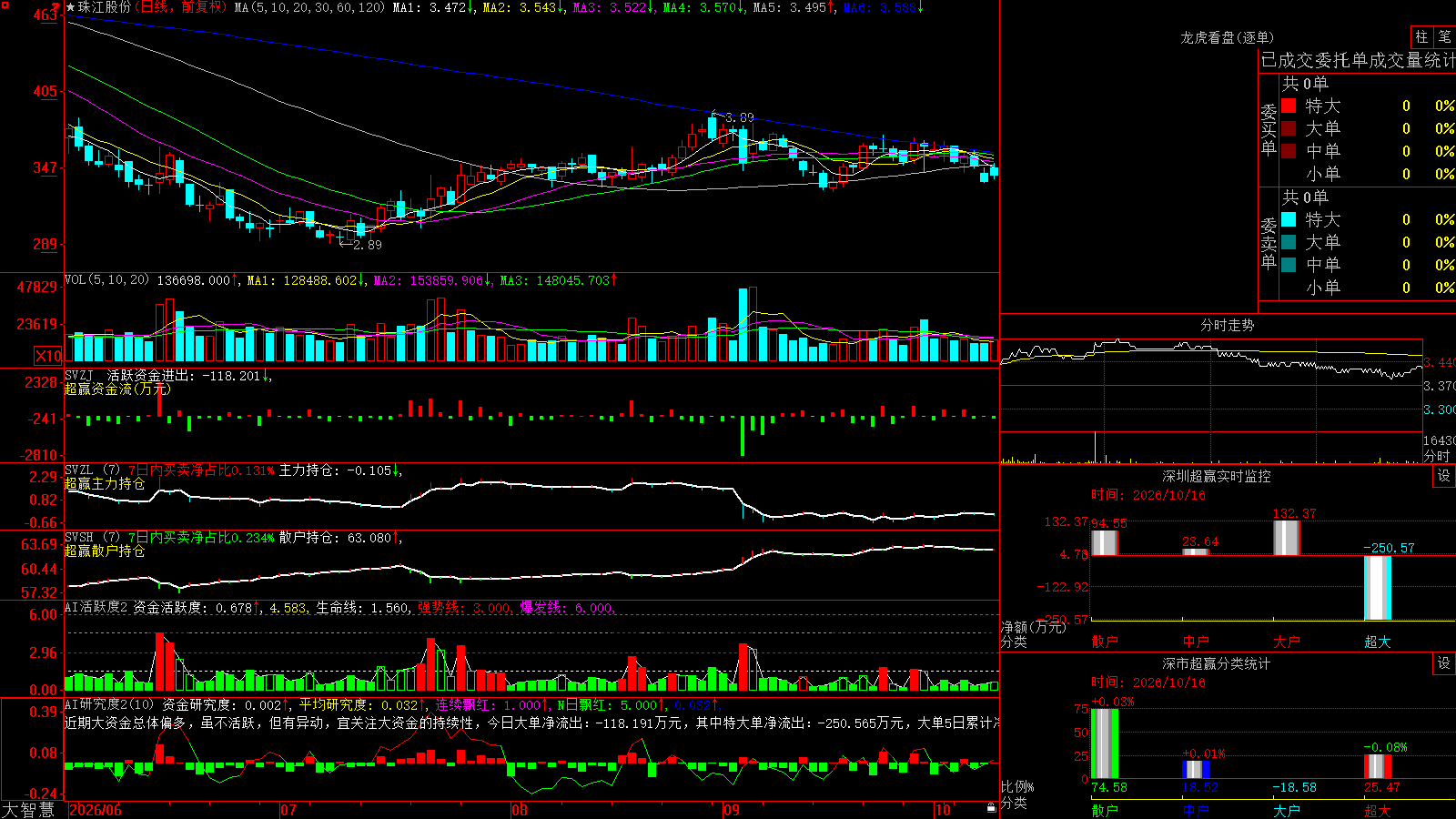Click the 超大 bar in 深圳超赢实时监控
Screen dimensions: 1456x819
(1377, 588)
